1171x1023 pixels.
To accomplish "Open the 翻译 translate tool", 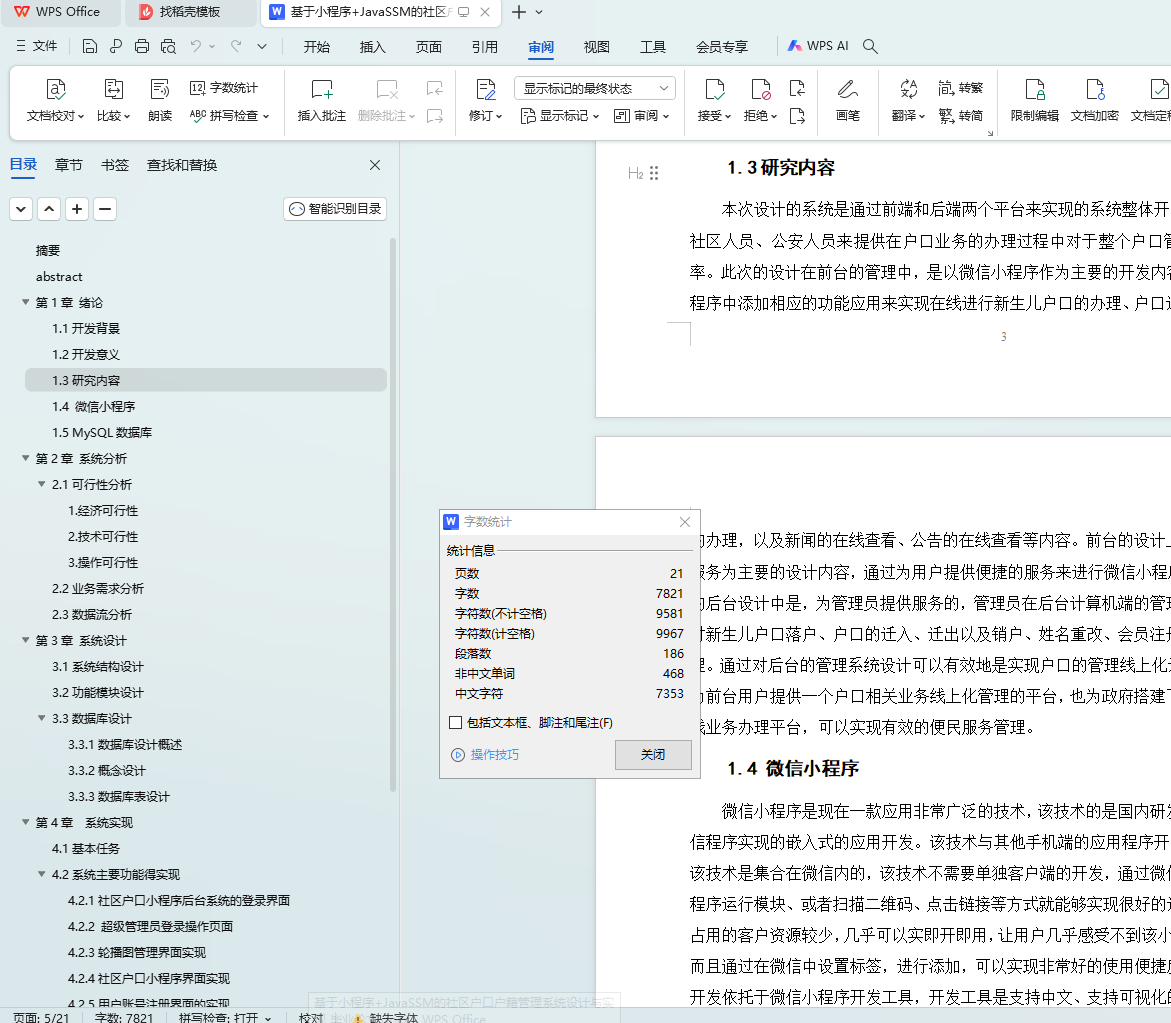I will [908, 101].
